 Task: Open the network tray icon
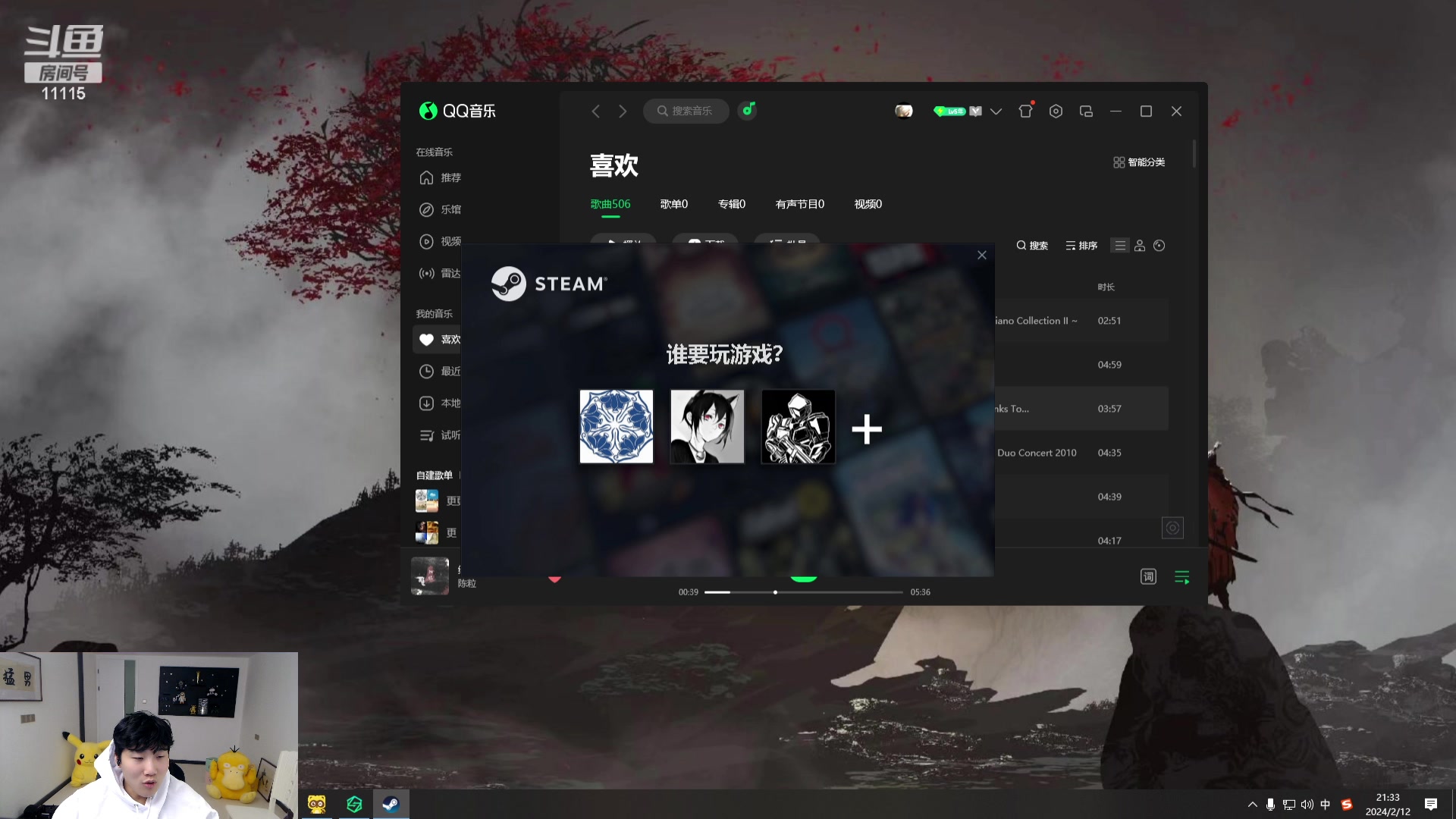pos(1289,805)
